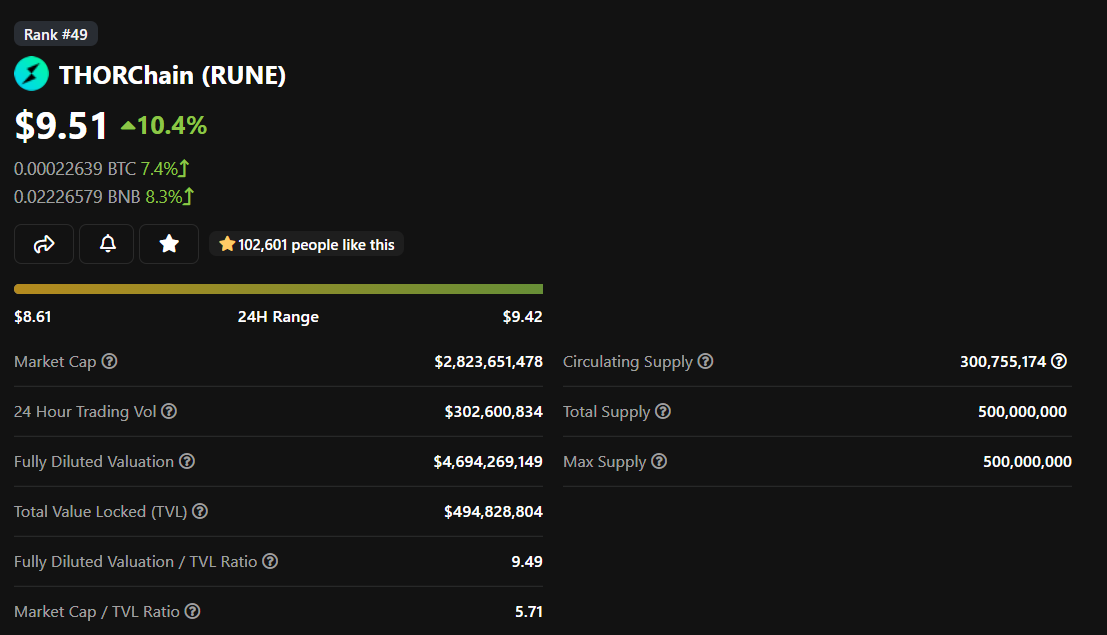Click Total Value Locked (TVL) help icon
The image size is (1107, 635).
click(200, 511)
